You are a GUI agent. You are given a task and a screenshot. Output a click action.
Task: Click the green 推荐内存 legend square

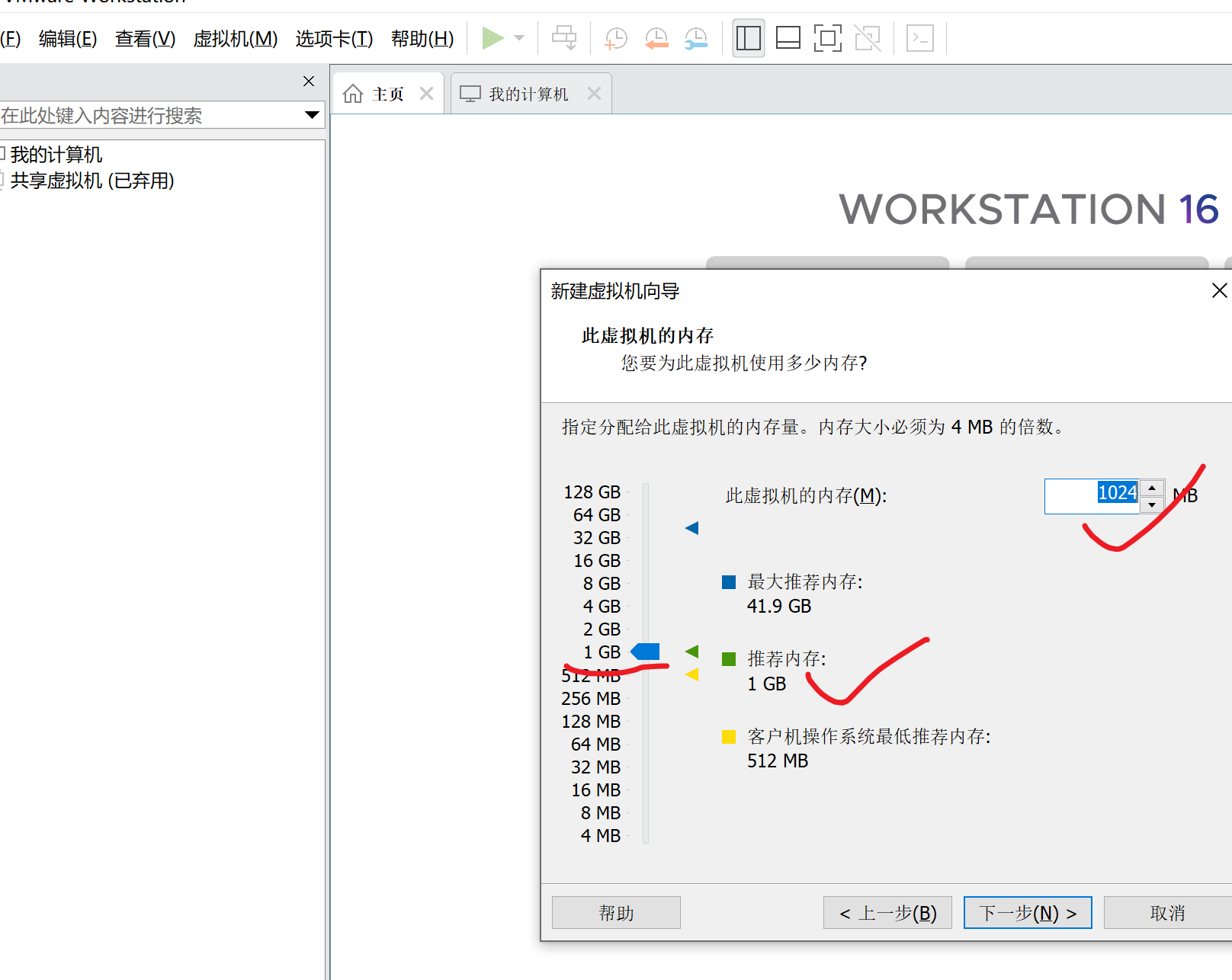(x=729, y=659)
